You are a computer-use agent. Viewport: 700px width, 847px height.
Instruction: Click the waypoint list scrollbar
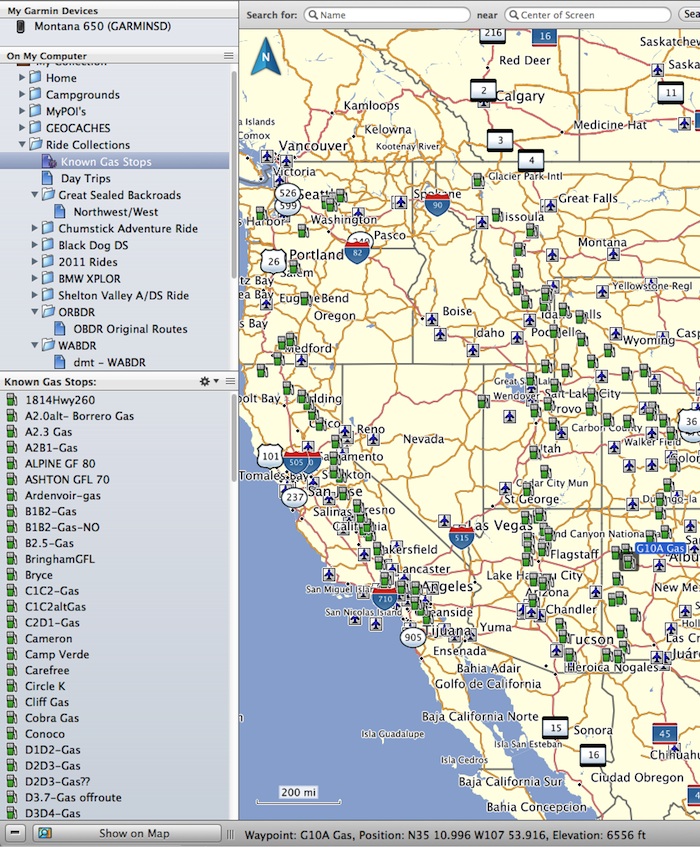[234, 438]
